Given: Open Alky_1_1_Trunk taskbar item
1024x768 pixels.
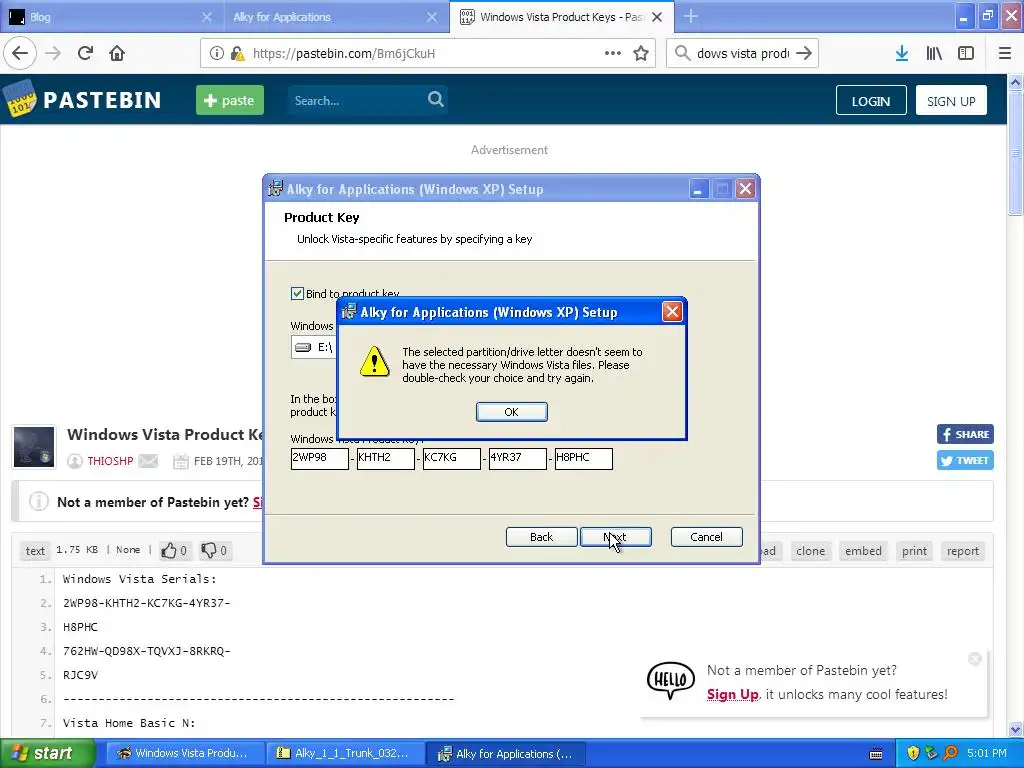Looking at the screenshot, I should point(345,754).
